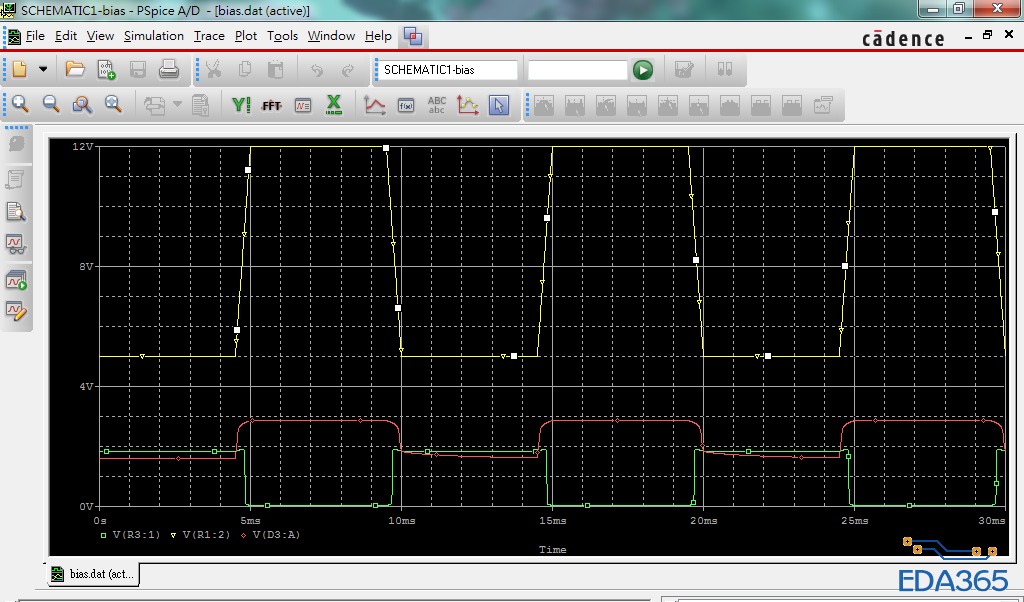Open the Simulation menu

(154, 36)
